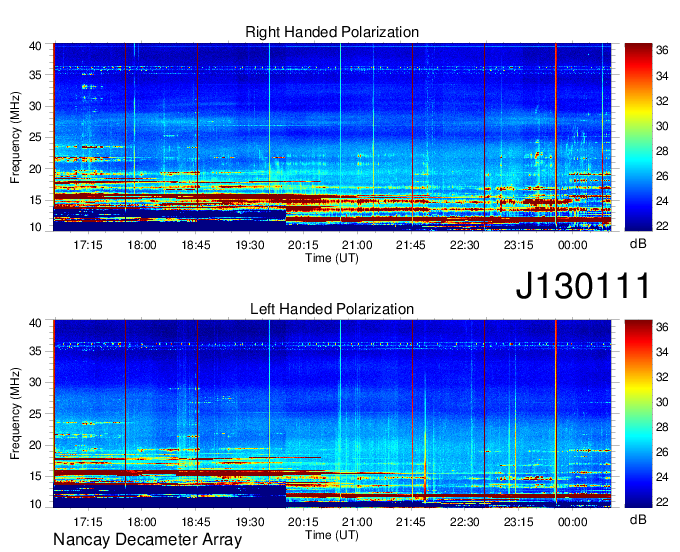Click "Frequency (MHz)" beside the Right Handed plot

point(15,137)
